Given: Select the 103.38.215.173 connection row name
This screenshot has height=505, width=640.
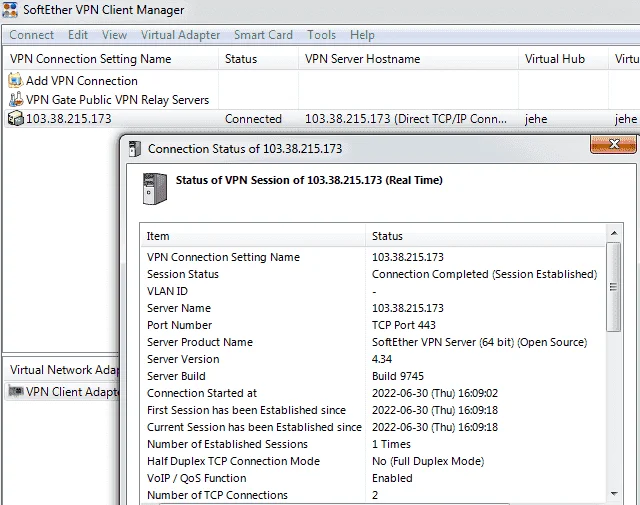Looking at the screenshot, I should pyautogui.click(x=69, y=119).
